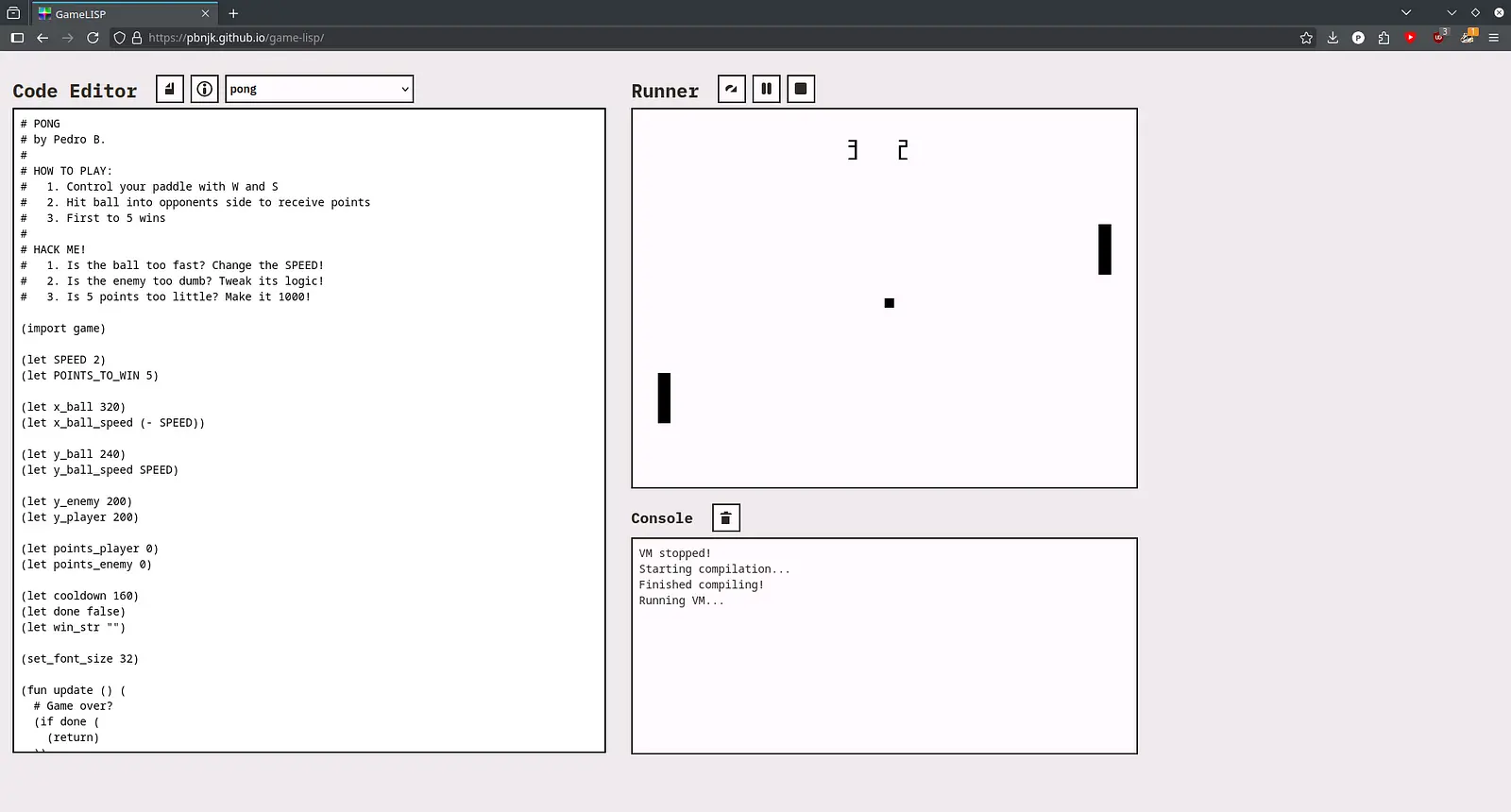Click the URL address bar
Viewport: 1511px width, 812px height.
[661, 38]
